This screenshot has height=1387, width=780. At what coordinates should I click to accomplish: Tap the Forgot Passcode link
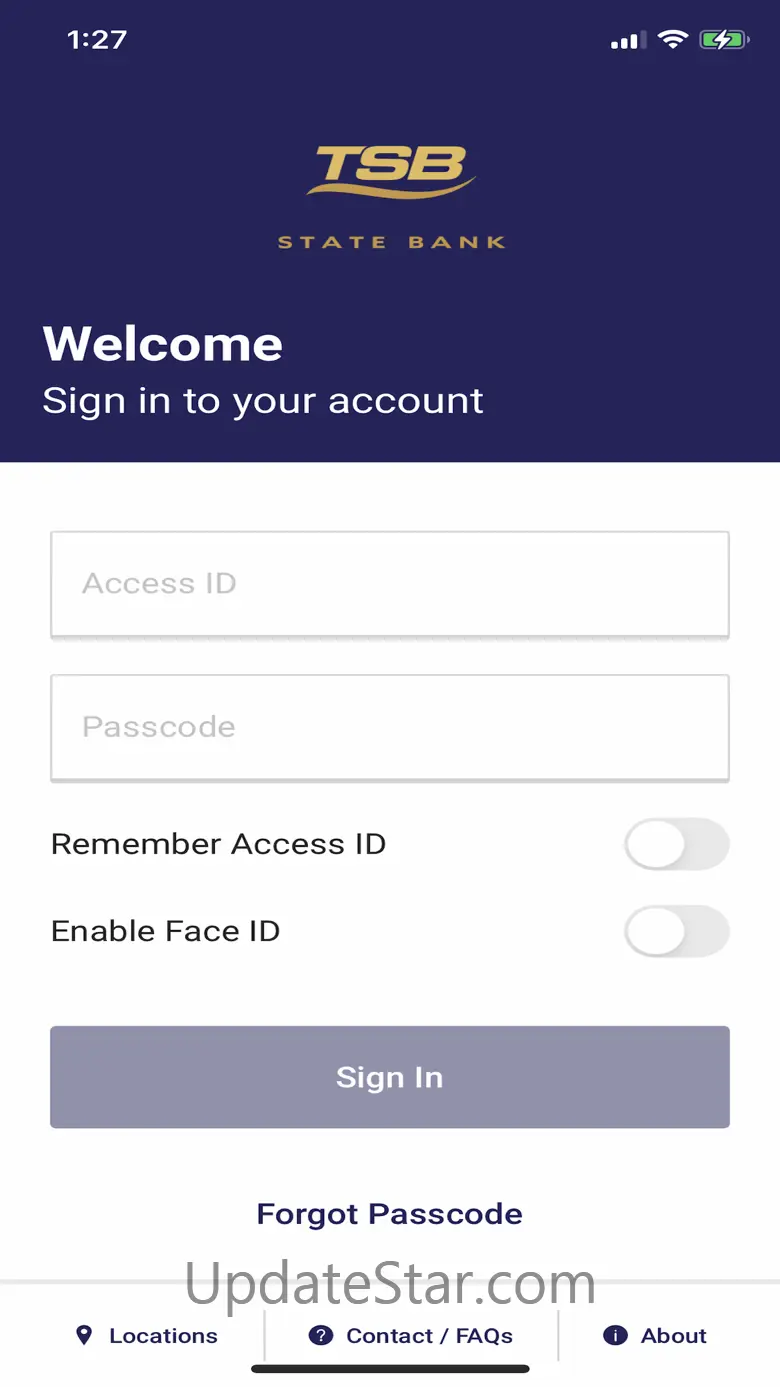pyautogui.click(x=390, y=1214)
